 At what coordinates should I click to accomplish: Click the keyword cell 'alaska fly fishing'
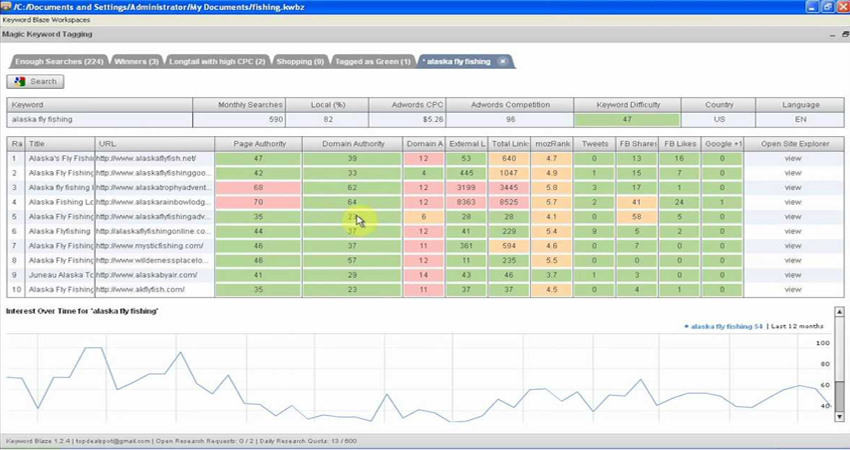pyautogui.click(x=100, y=119)
